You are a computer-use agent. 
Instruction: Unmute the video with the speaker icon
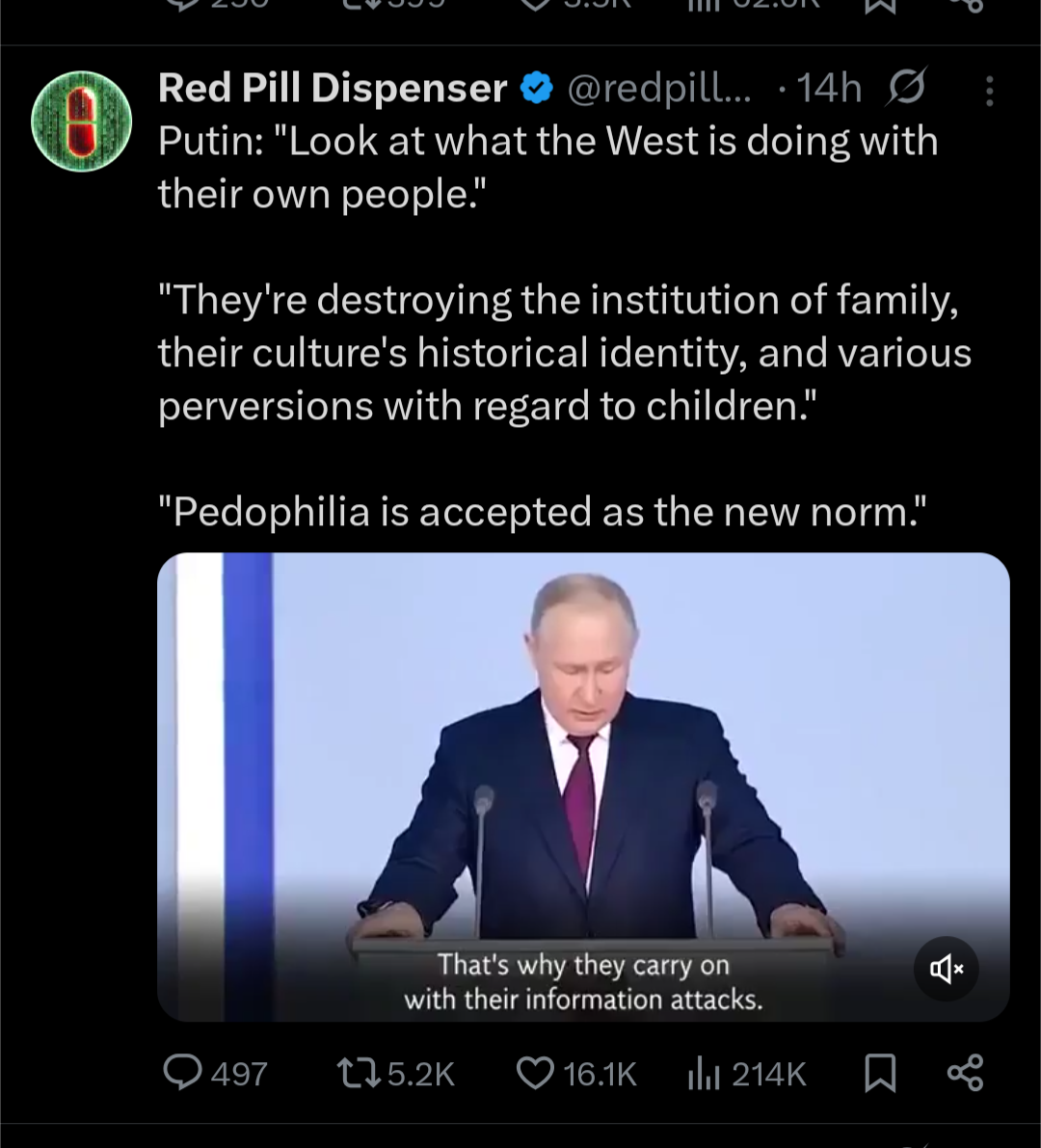pyautogui.click(x=947, y=970)
